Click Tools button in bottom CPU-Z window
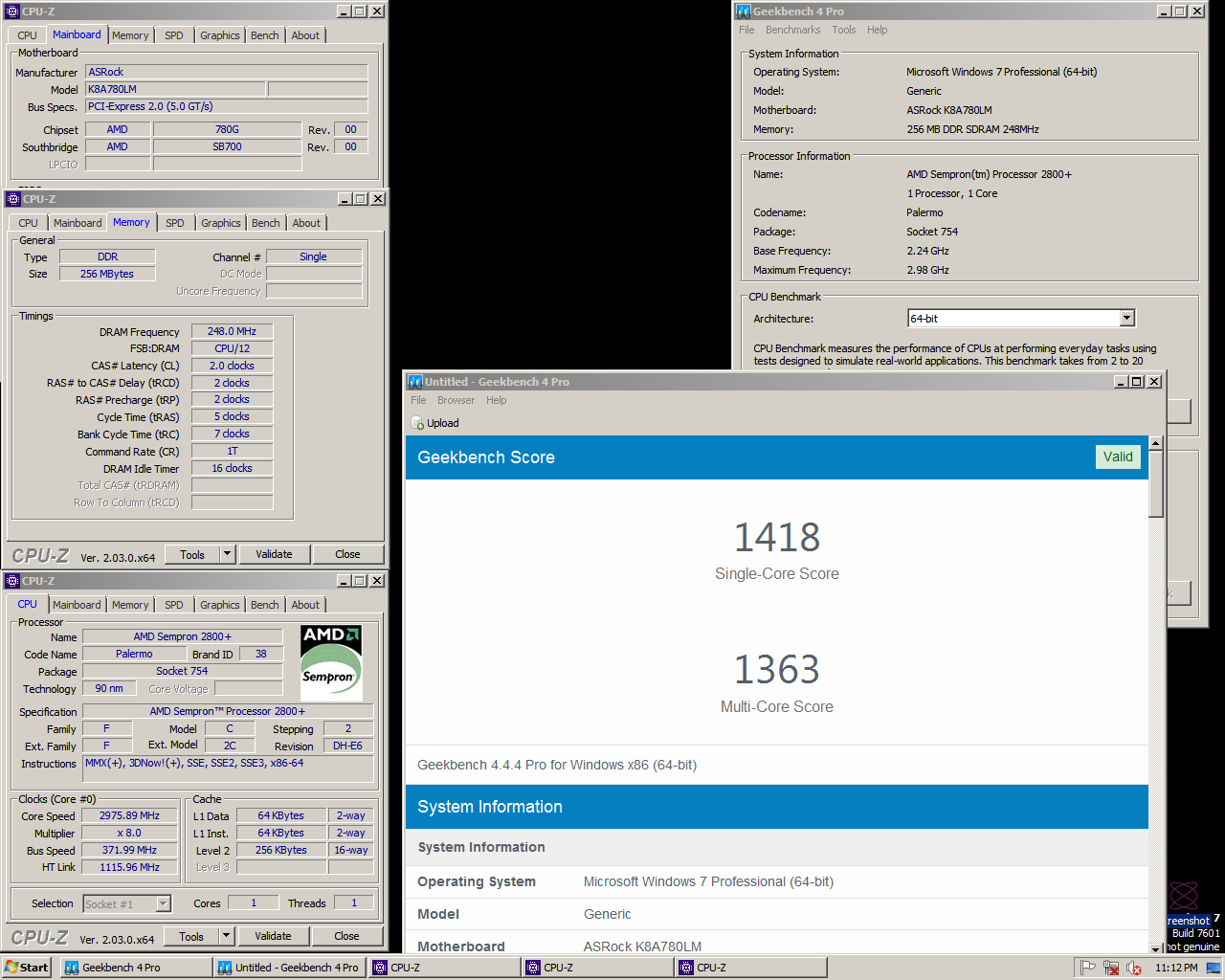1225x980 pixels. 191,936
